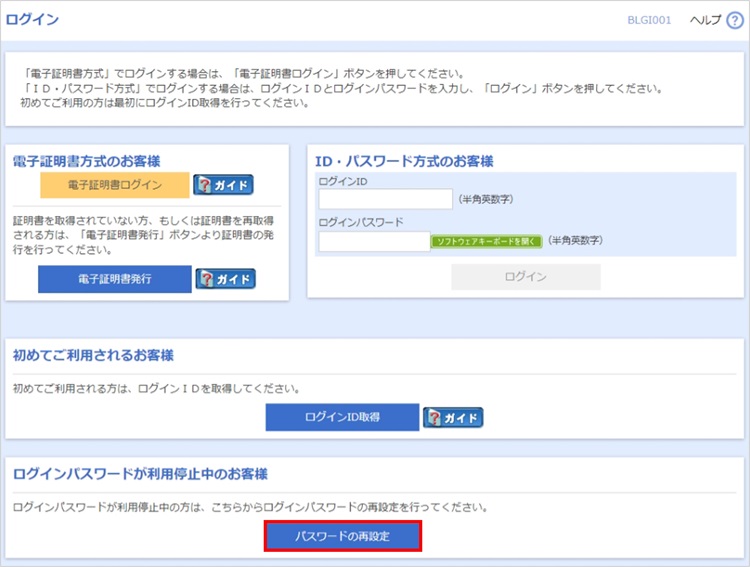The height and width of the screenshot is (567, 750).
Task: Open the software keyboard with the green button
Action: tap(486, 241)
